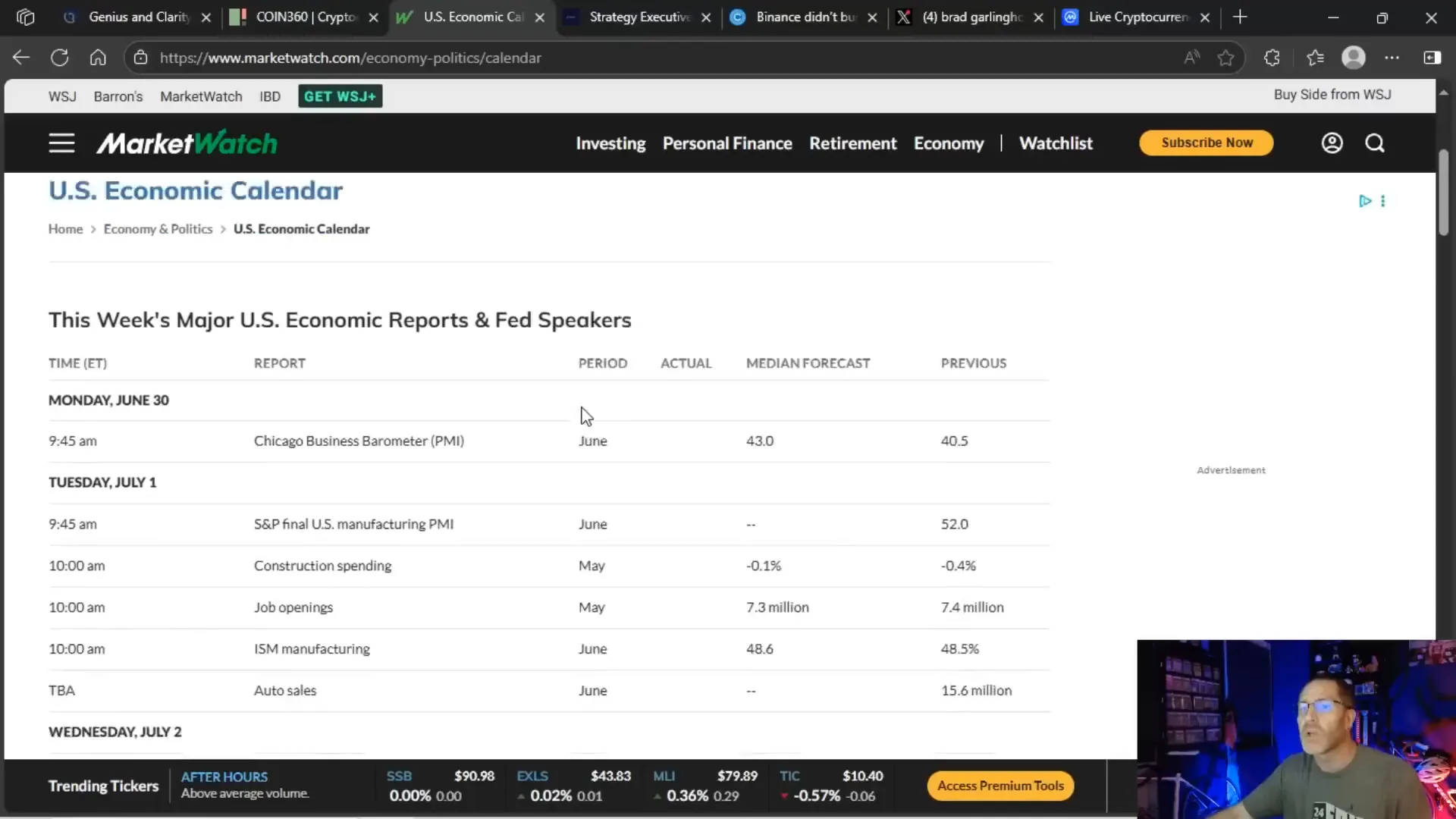Open ad options three-dot icon
This screenshot has width=1456, height=819.
click(1383, 201)
